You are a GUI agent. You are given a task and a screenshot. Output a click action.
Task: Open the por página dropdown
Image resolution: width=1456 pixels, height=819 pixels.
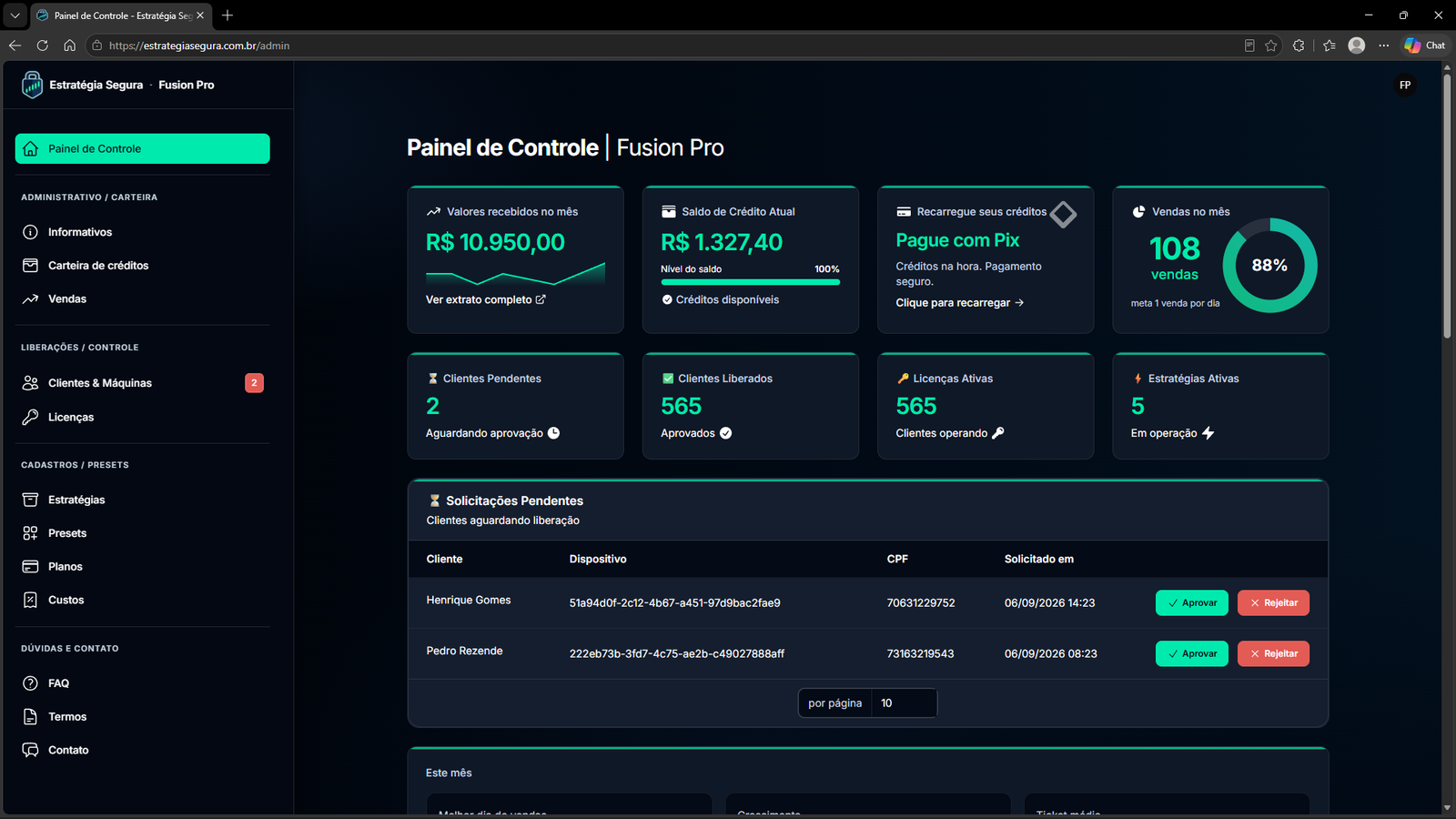(x=904, y=703)
